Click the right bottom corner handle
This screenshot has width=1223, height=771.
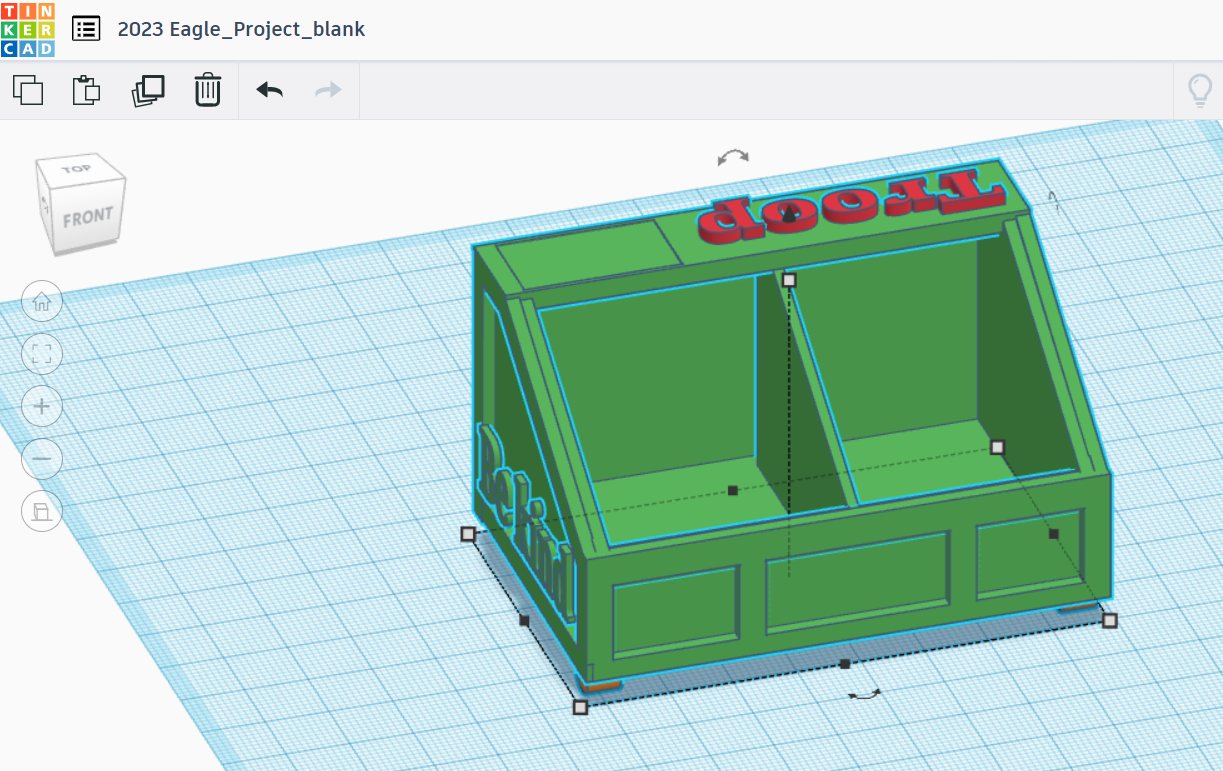coord(1109,621)
